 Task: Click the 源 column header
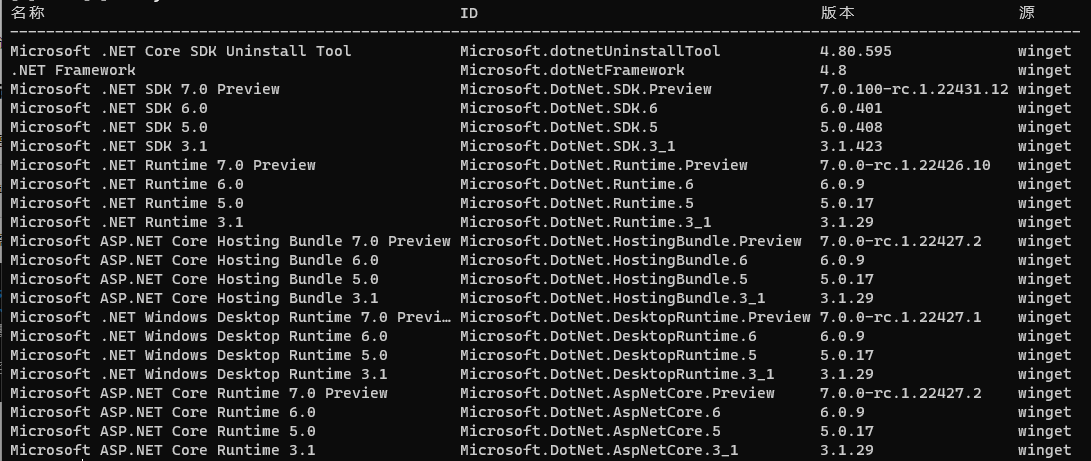tap(1026, 13)
